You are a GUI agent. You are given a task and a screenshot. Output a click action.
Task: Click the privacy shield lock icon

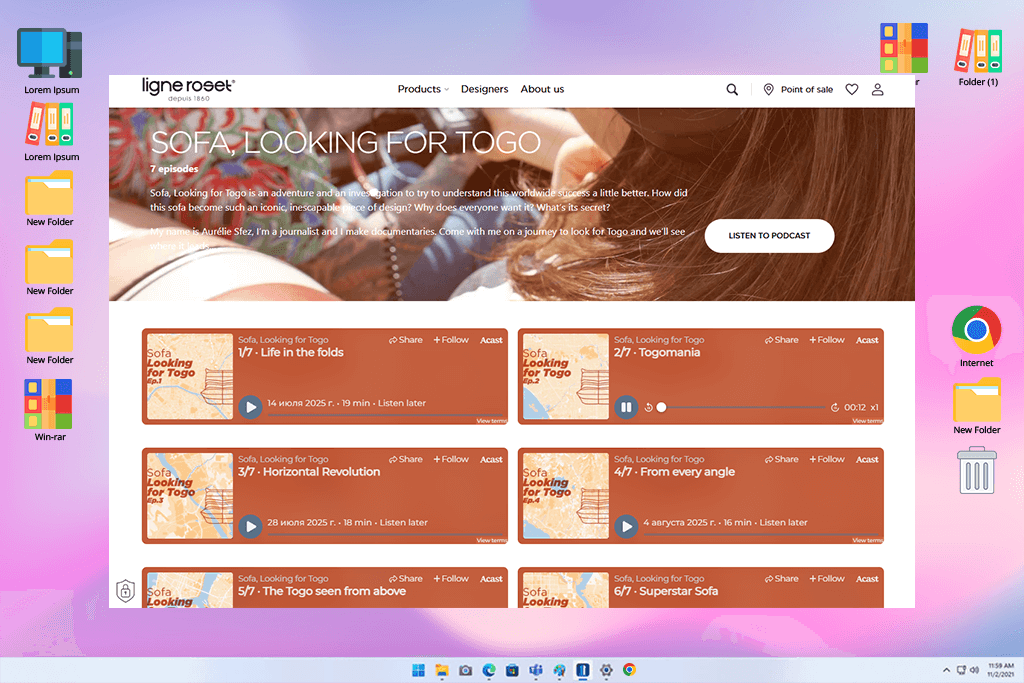[x=125, y=591]
